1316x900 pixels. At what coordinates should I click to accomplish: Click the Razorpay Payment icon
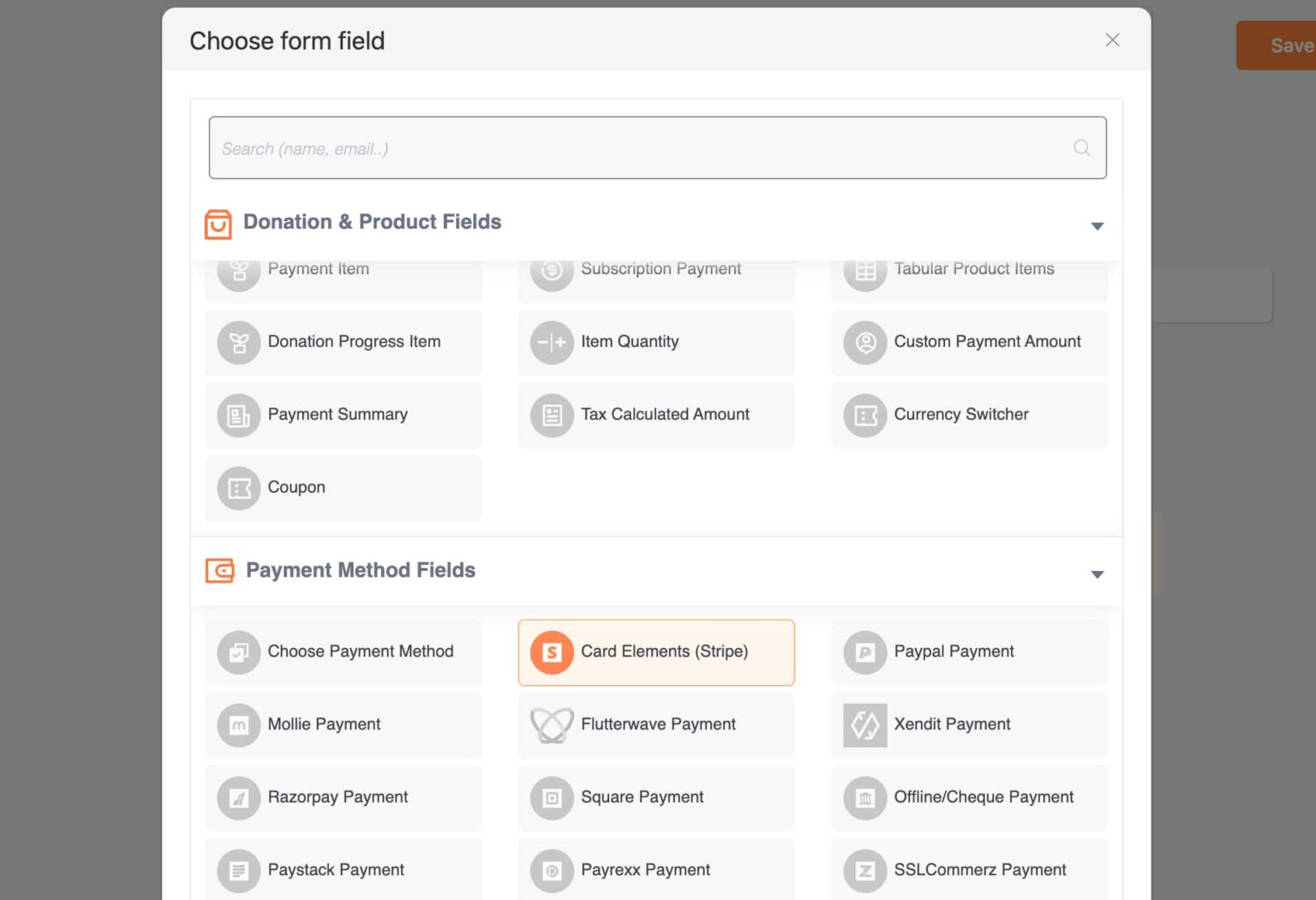[x=237, y=798]
